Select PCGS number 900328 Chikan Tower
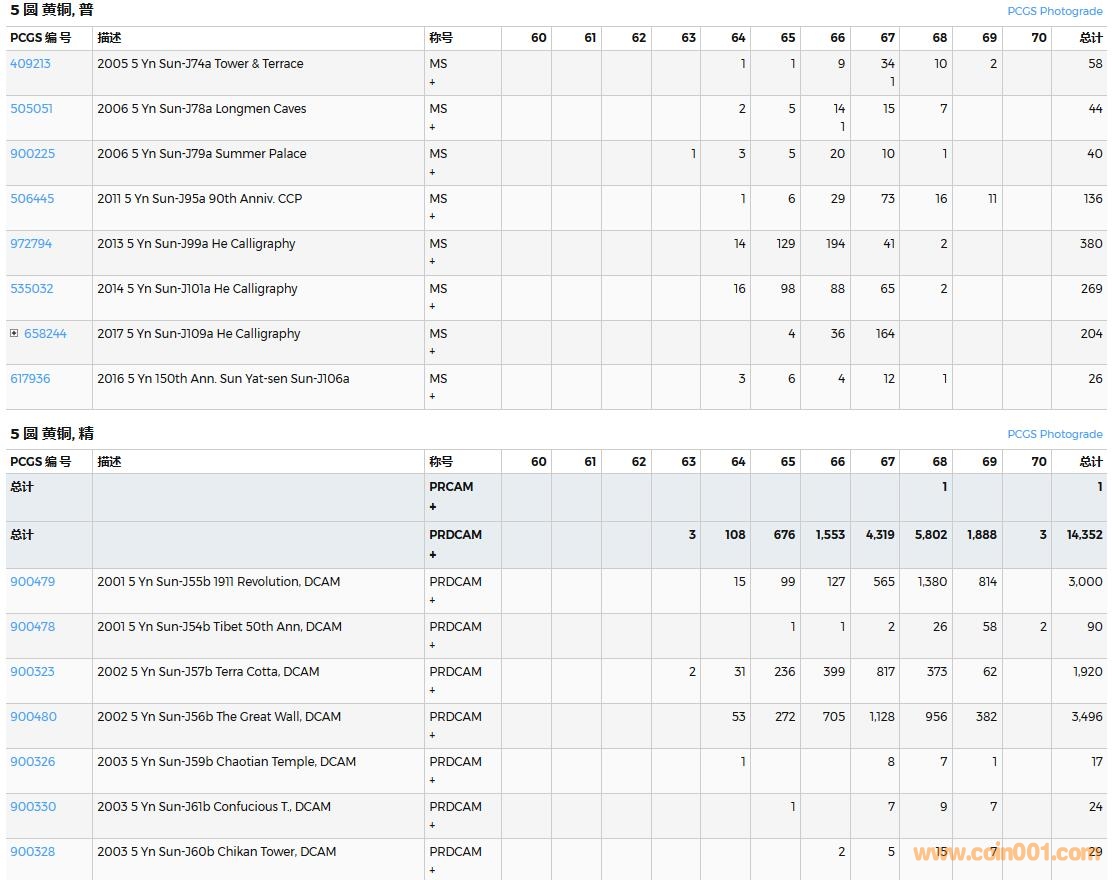The width and height of the screenshot is (1113, 880). (x=32, y=852)
